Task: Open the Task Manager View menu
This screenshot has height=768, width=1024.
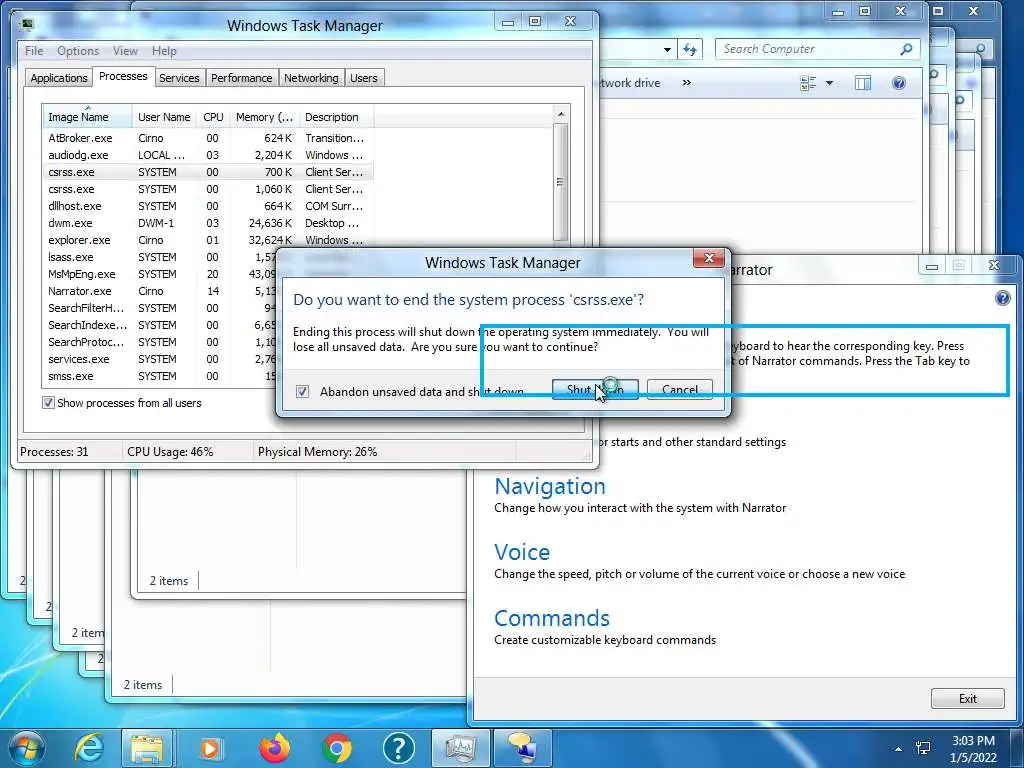Action: tap(125, 51)
